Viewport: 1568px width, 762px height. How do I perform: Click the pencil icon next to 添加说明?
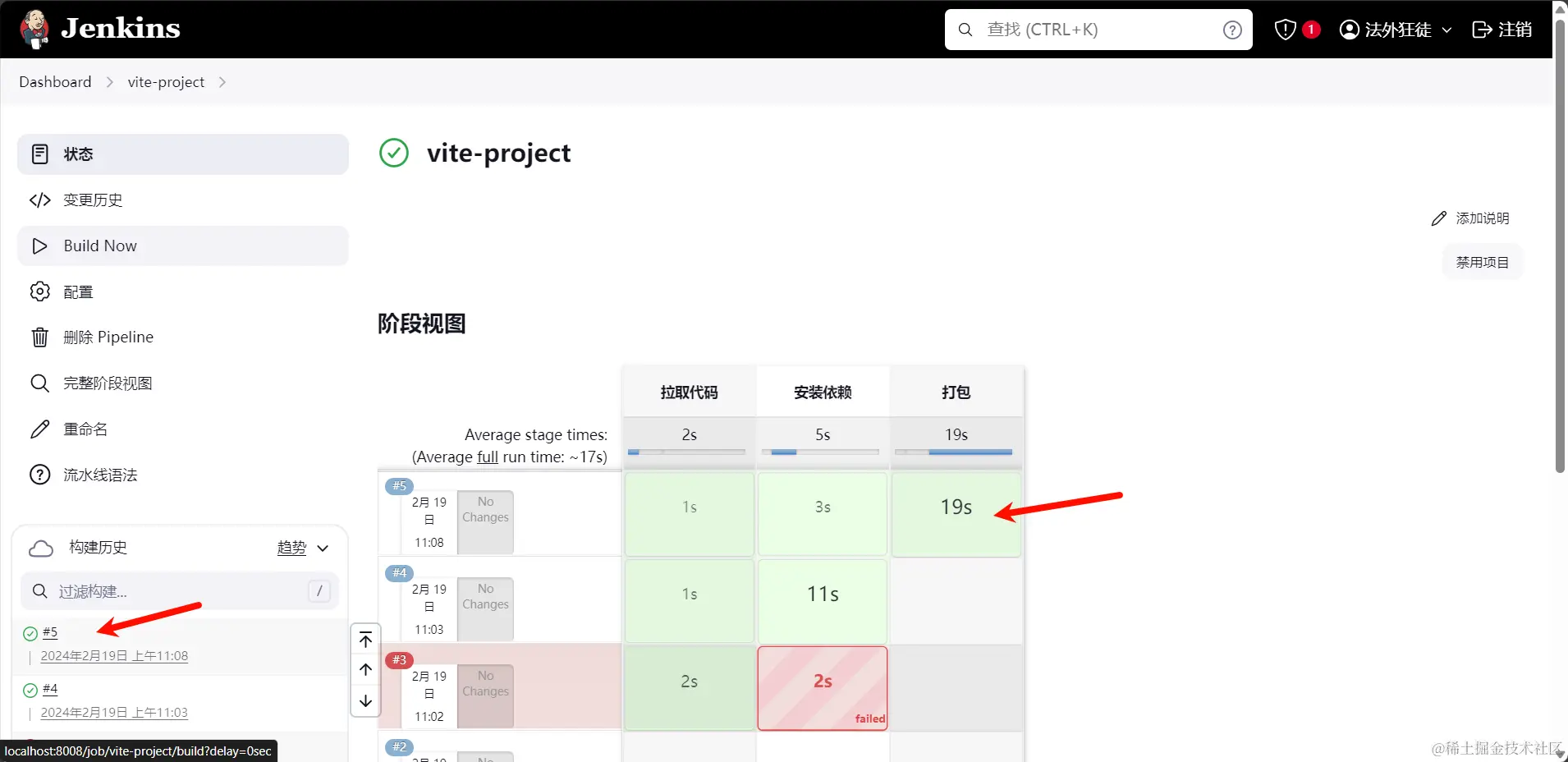coord(1438,218)
